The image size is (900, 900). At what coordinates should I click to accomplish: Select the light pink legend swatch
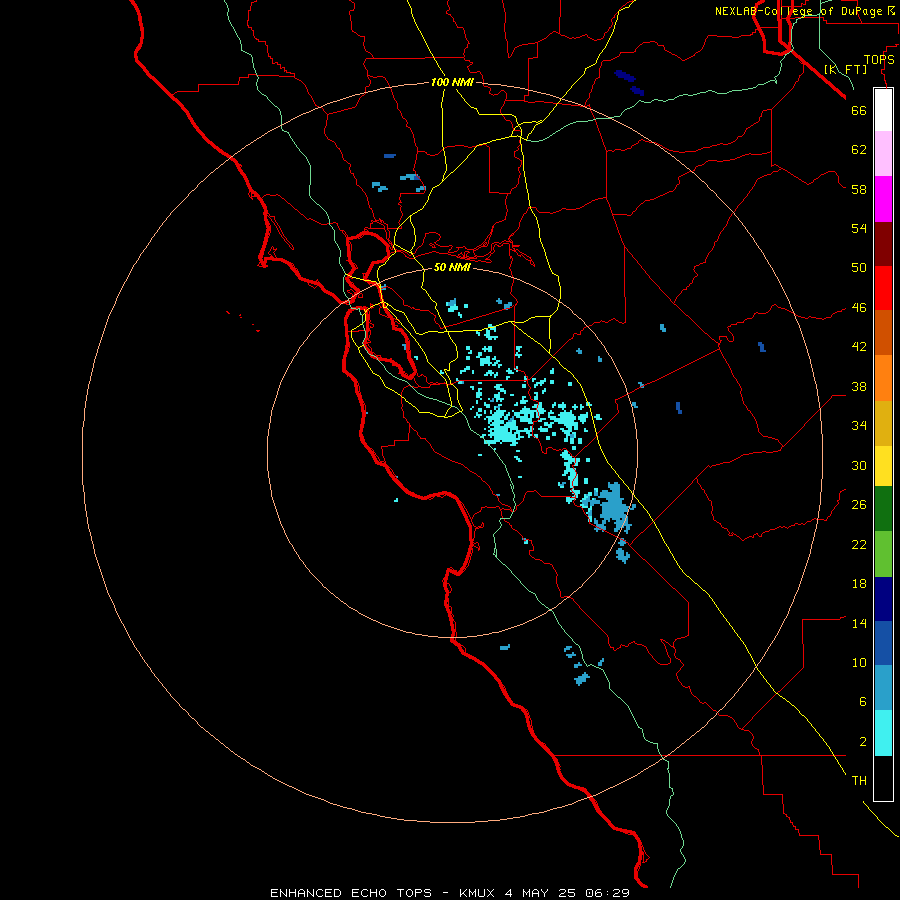click(883, 153)
